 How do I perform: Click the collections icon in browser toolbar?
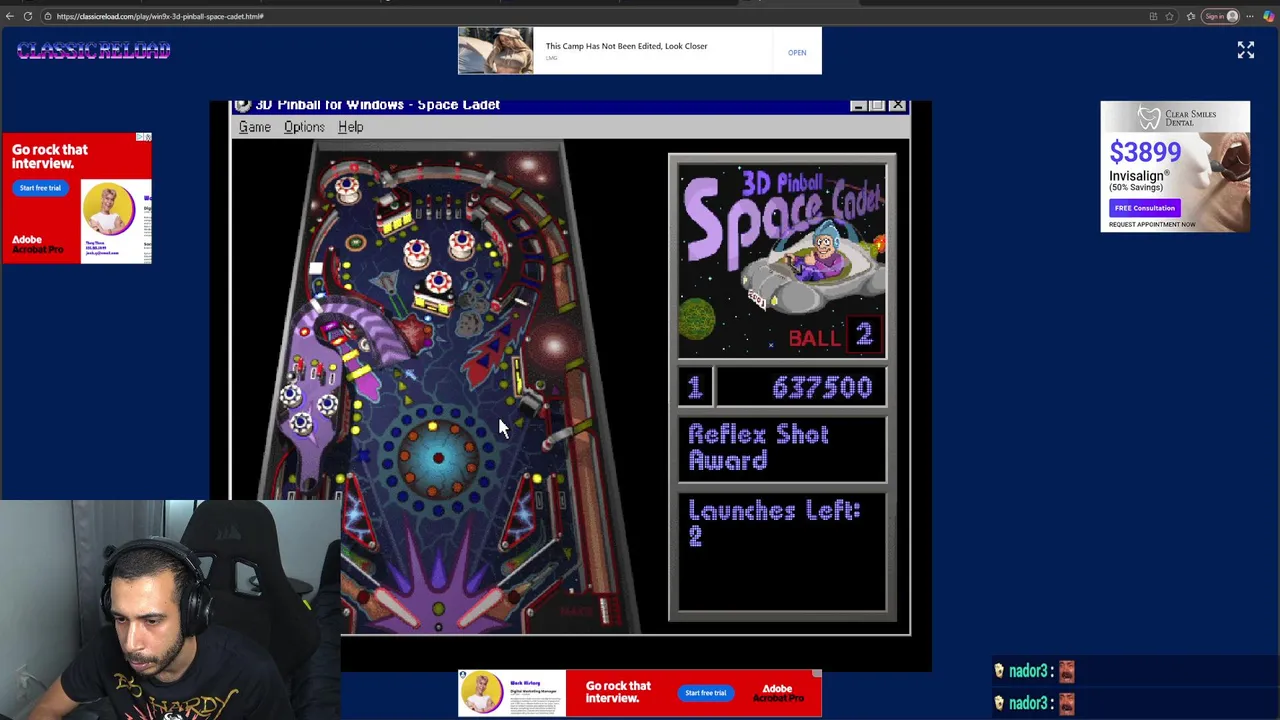pyautogui.click(x=1190, y=16)
